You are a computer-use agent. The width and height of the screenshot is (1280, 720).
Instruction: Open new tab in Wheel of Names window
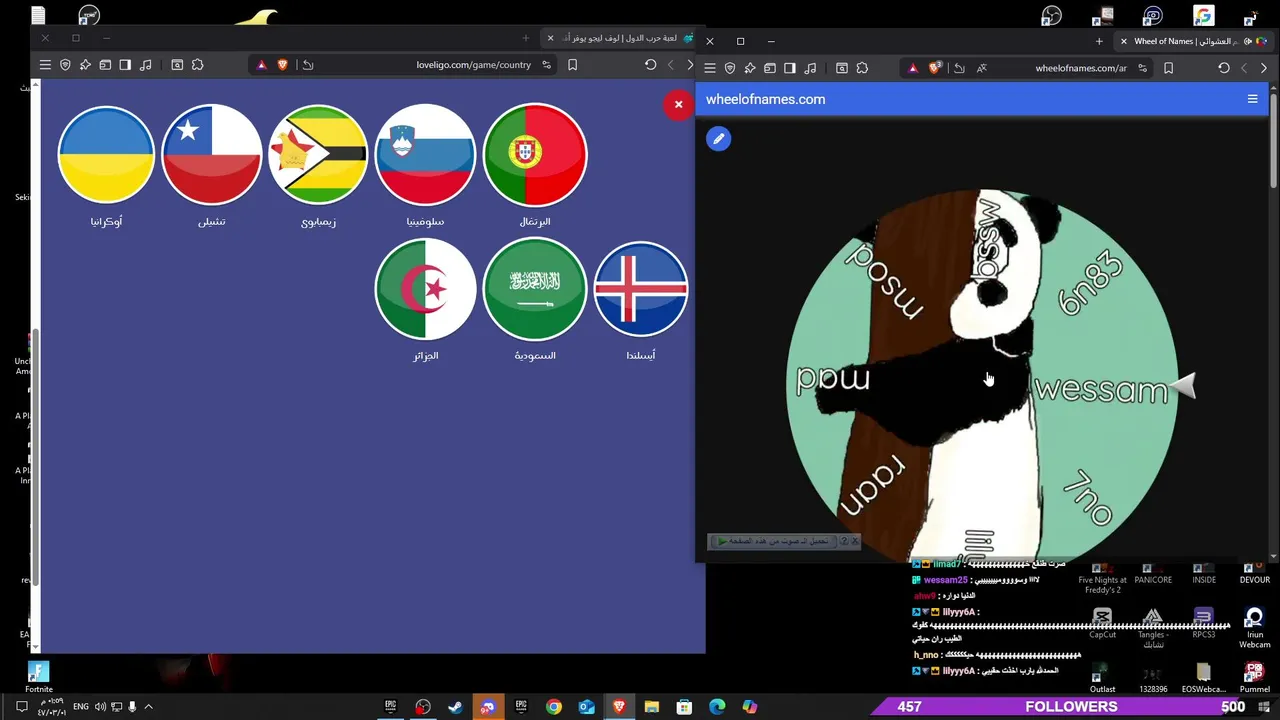[x=1099, y=41]
